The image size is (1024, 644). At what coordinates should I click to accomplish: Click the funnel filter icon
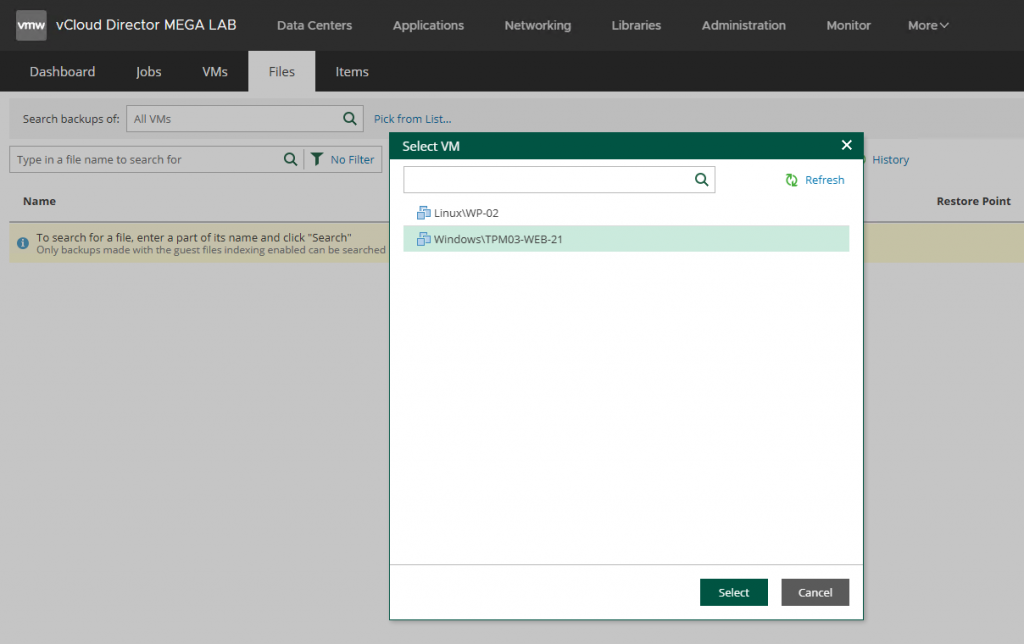click(317, 159)
